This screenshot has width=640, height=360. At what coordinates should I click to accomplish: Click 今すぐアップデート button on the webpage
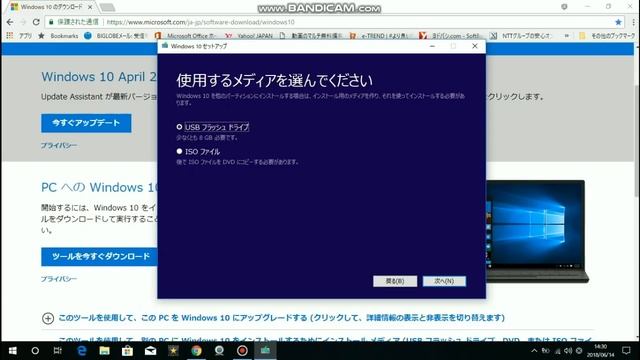pyautogui.click(x=86, y=123)
